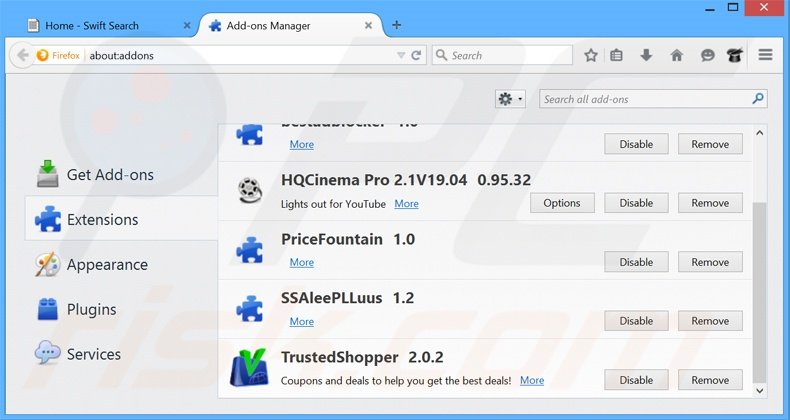Open More link under SSAleePLLuus

click(x=301, y=321)
